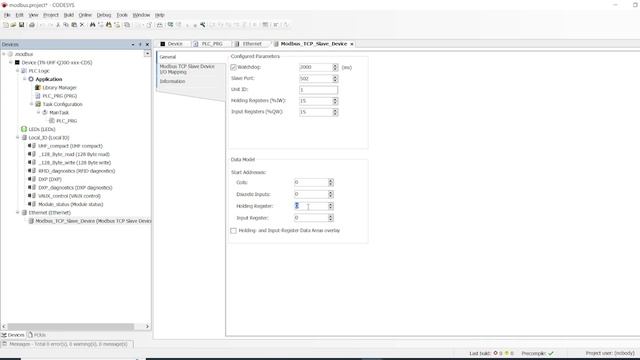The image size is (640, 360).
Task: Click the Task Configuration icon in tree
Action: click(38, 104)
